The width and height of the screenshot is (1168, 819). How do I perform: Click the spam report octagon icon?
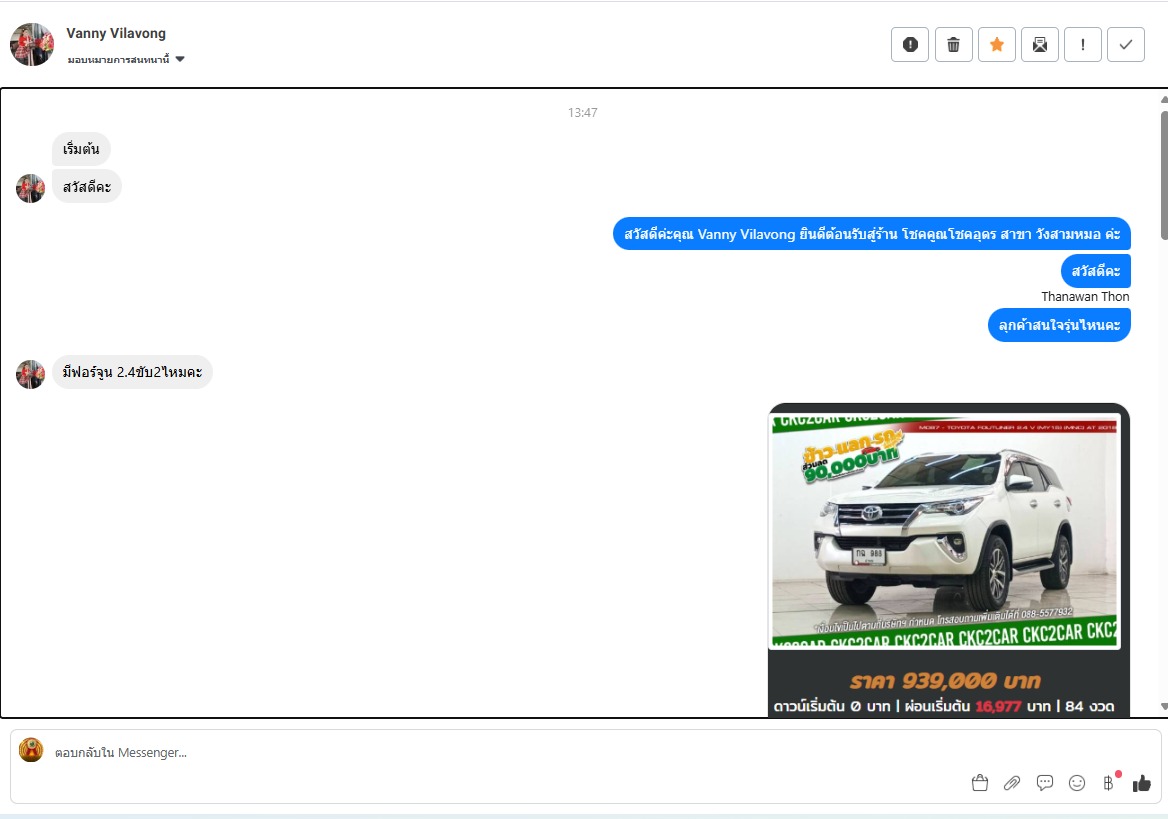click(910, 44)
